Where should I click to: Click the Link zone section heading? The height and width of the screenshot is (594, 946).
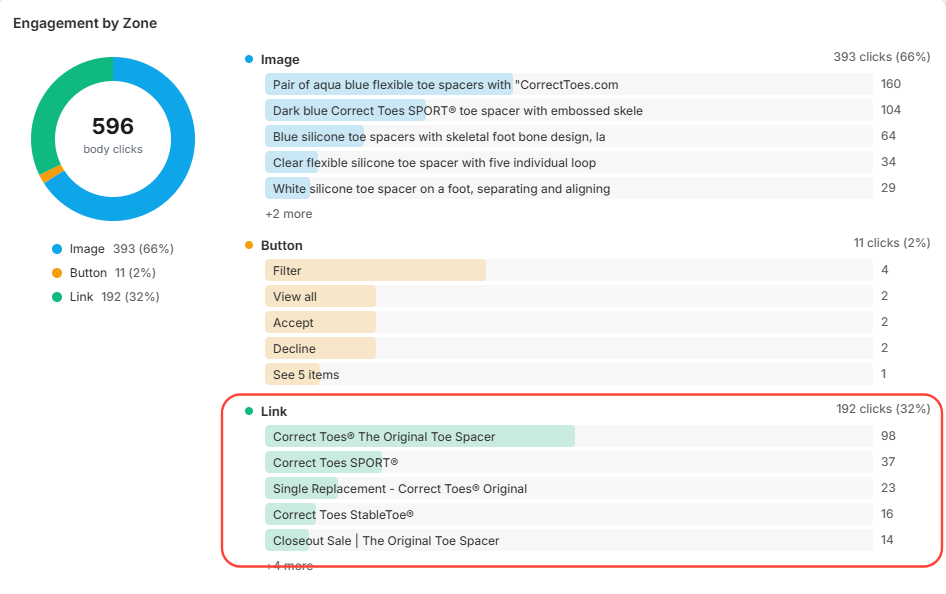click(x=274, y=411)
